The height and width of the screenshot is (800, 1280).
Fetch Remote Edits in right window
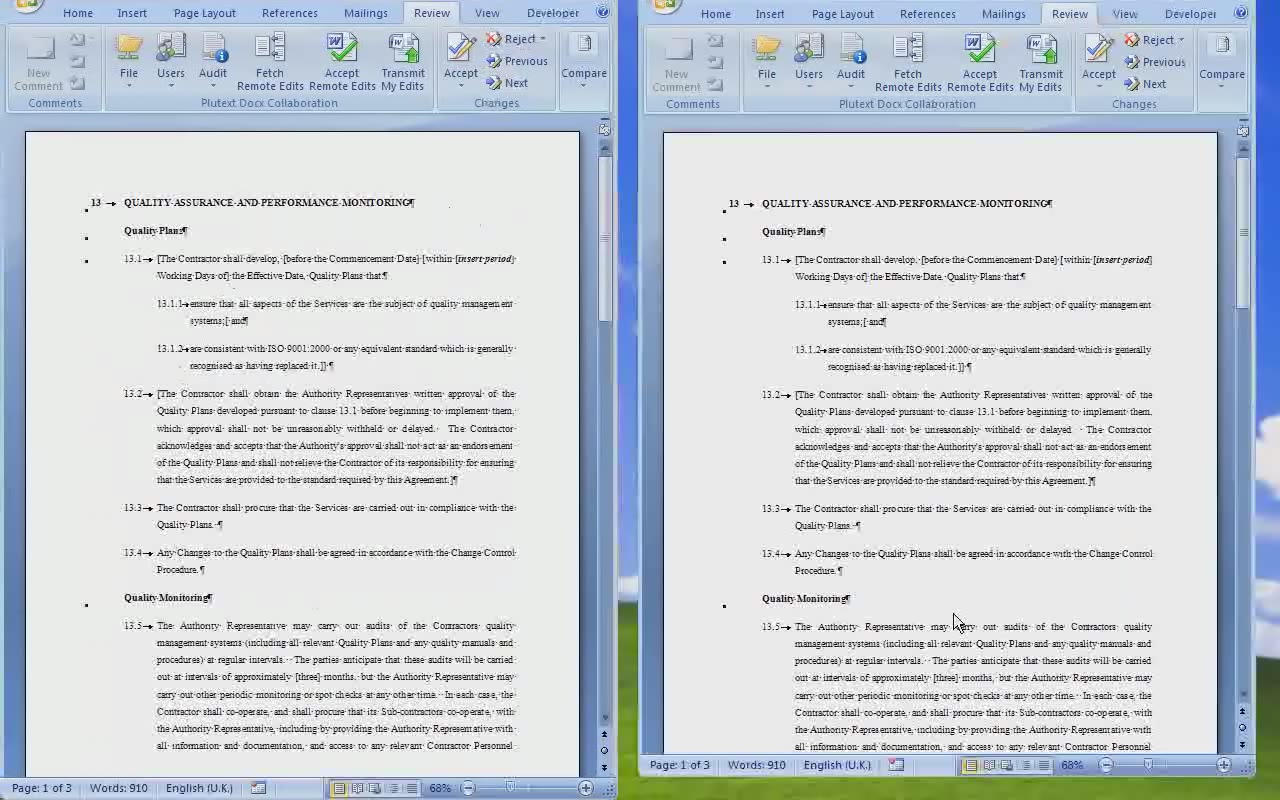pyautogui.click(x=908, y=63)
